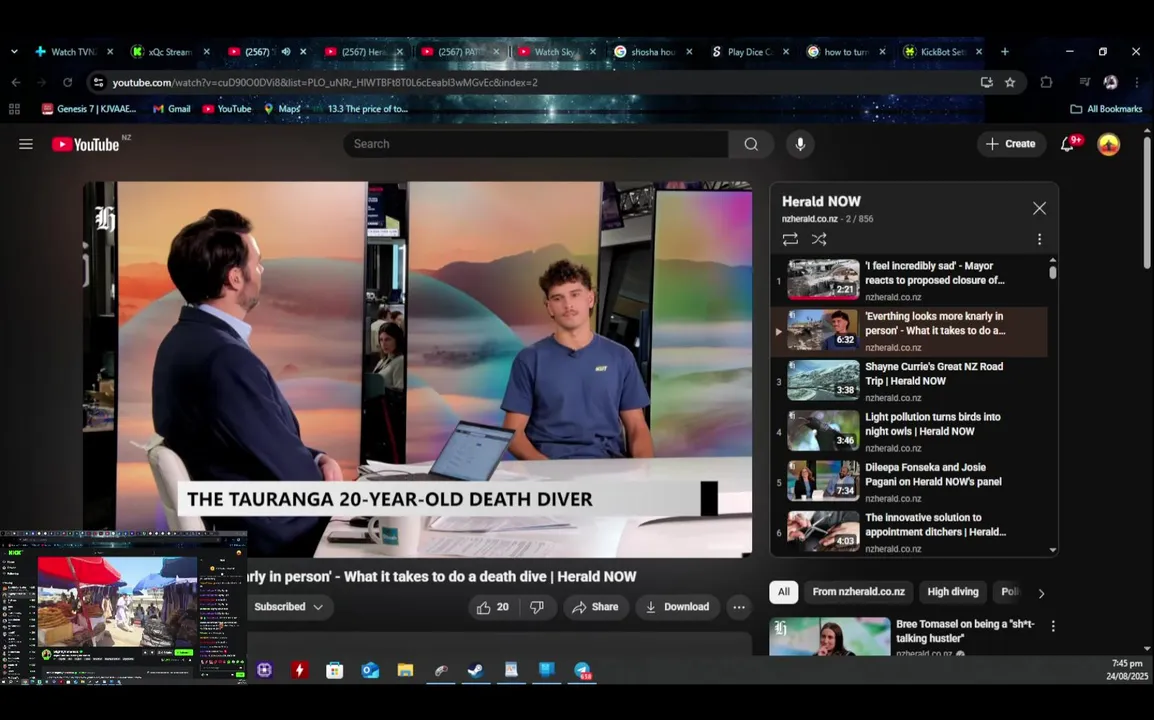Screen dimensions: 1154x720
Task: Show more filter chips with right arrow
Action: pos(1041,593)
